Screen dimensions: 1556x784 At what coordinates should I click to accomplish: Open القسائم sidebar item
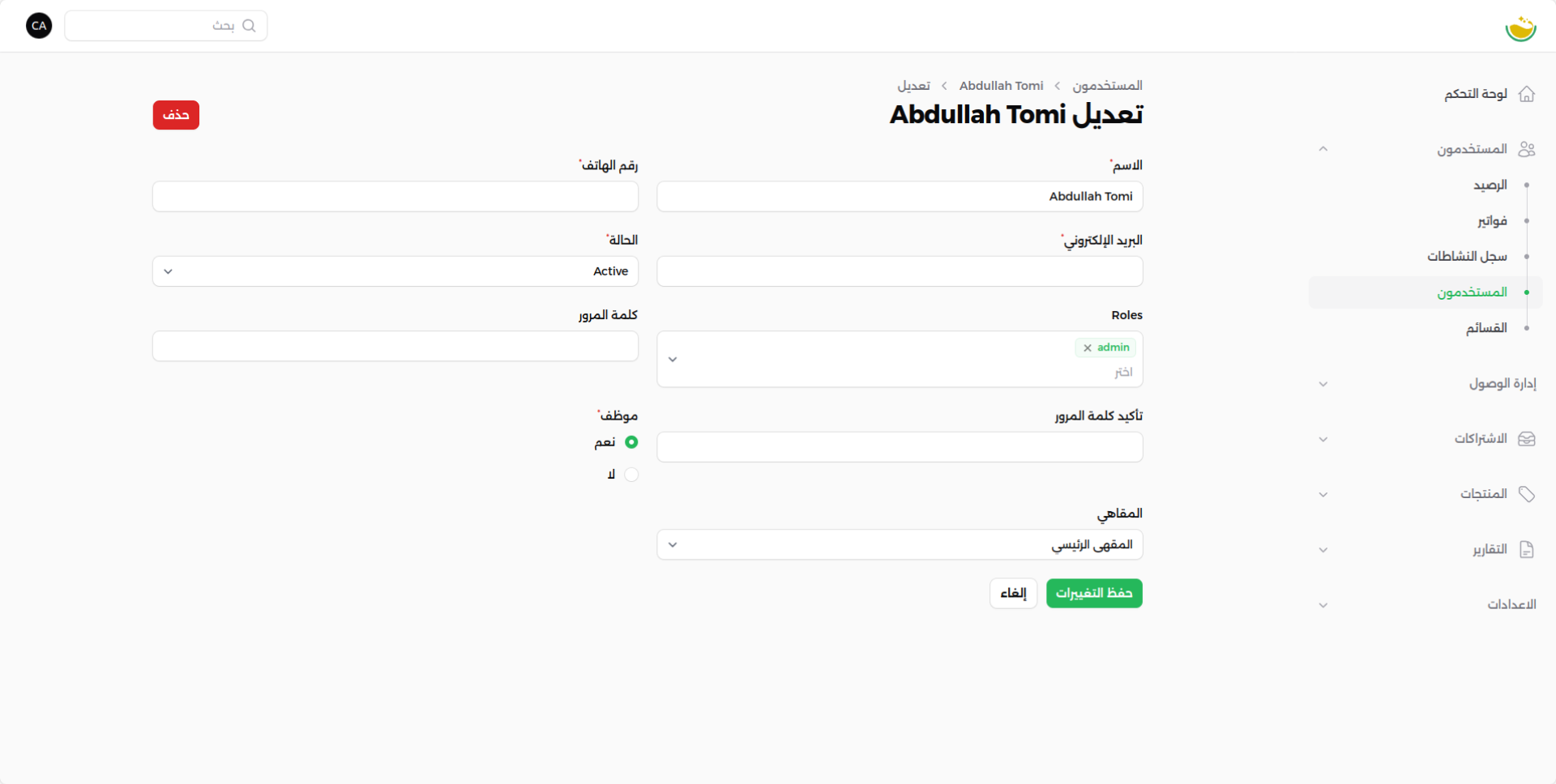coord(1486,328)
